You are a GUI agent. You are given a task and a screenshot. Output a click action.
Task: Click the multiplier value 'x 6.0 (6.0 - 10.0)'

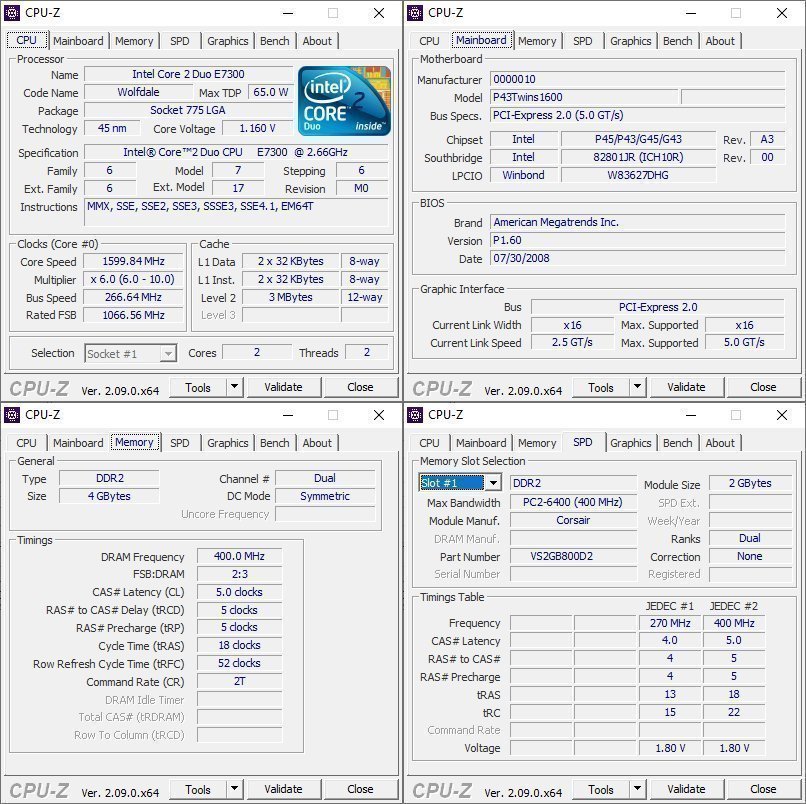(133, 279)
